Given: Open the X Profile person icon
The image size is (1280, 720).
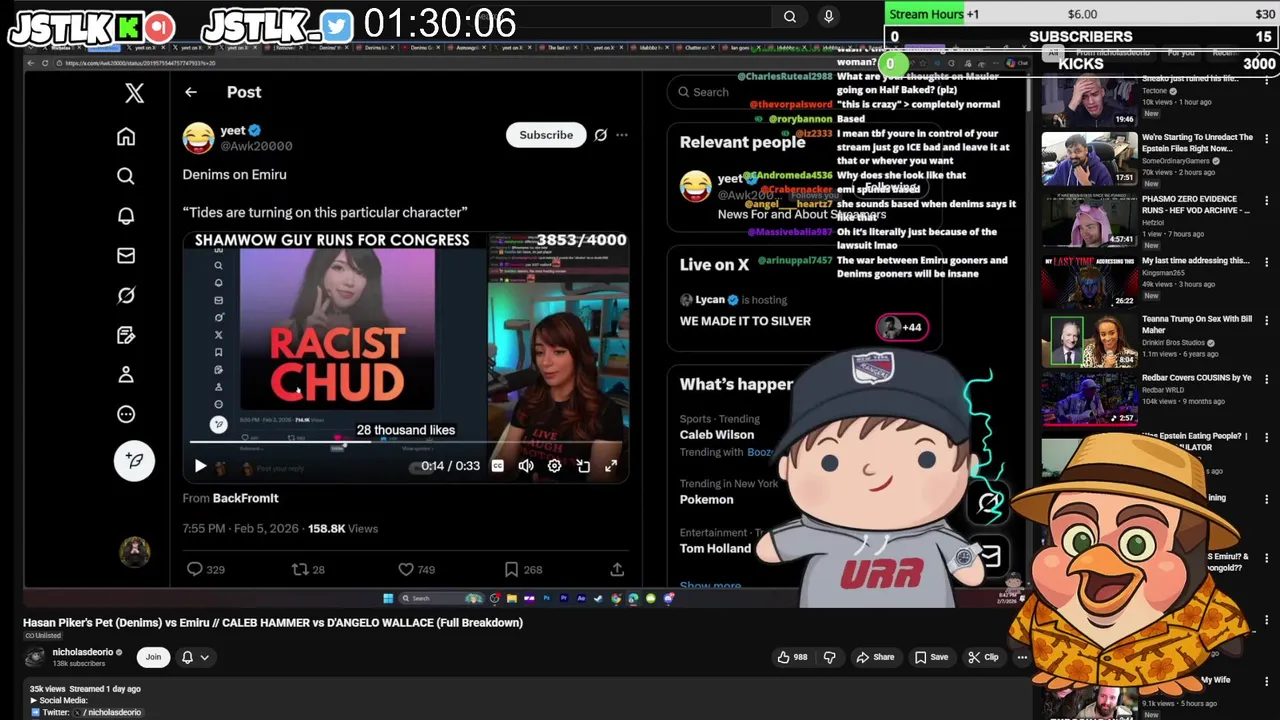Looking at the screenshot, I should [126, 375].
